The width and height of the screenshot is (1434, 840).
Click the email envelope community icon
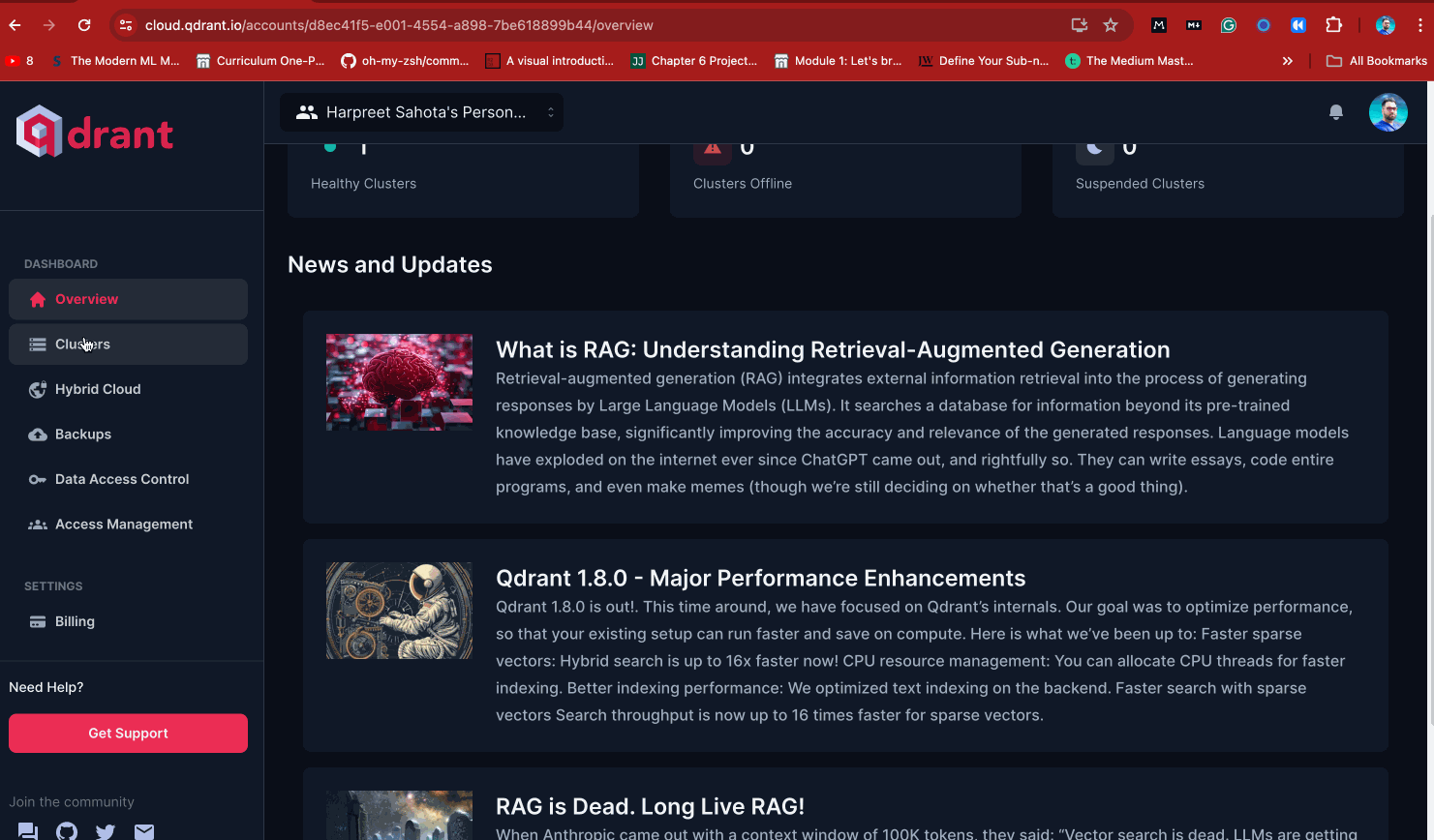(144, 831)
